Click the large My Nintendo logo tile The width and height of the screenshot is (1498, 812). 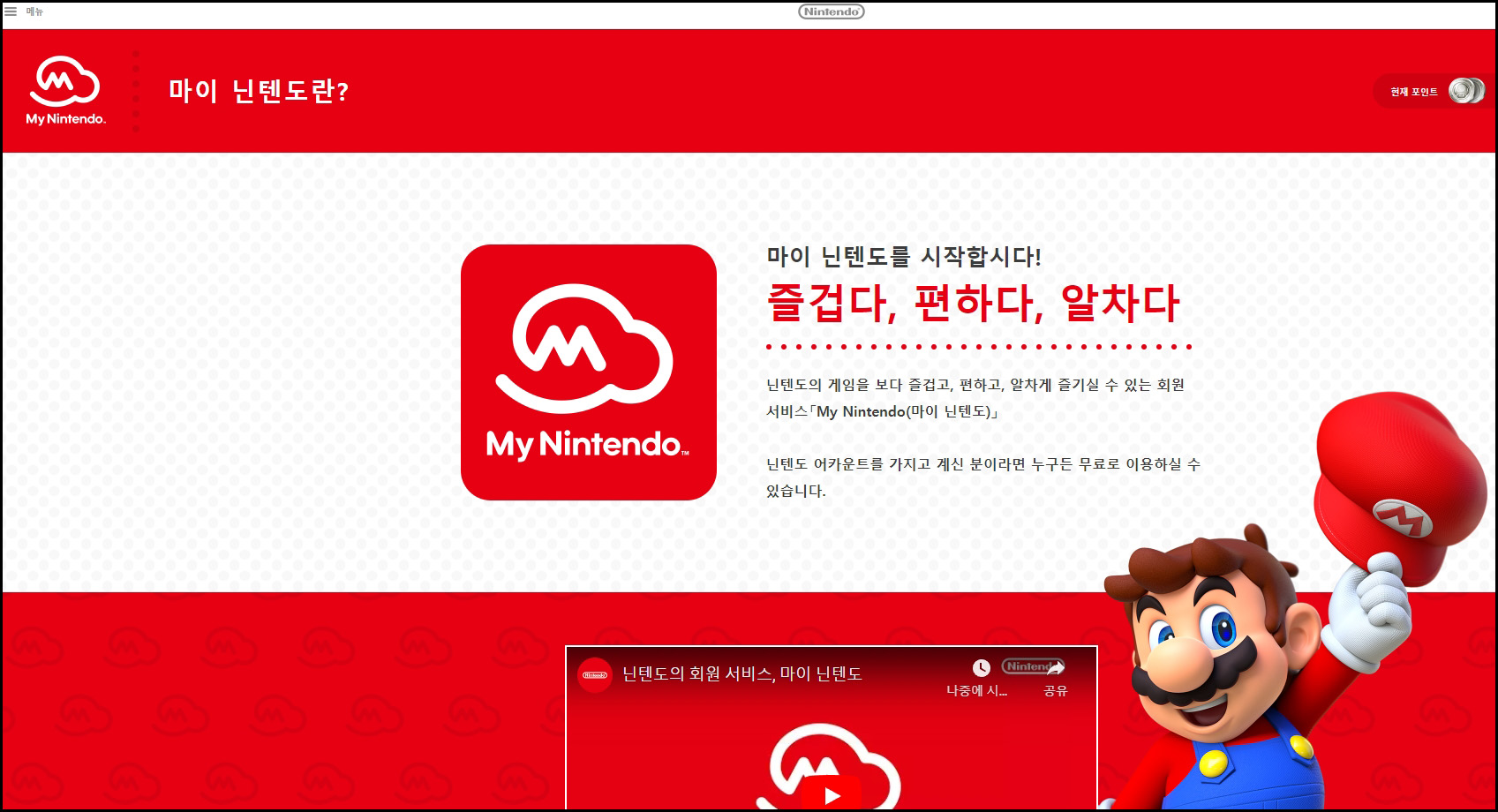tap(589, 372)
